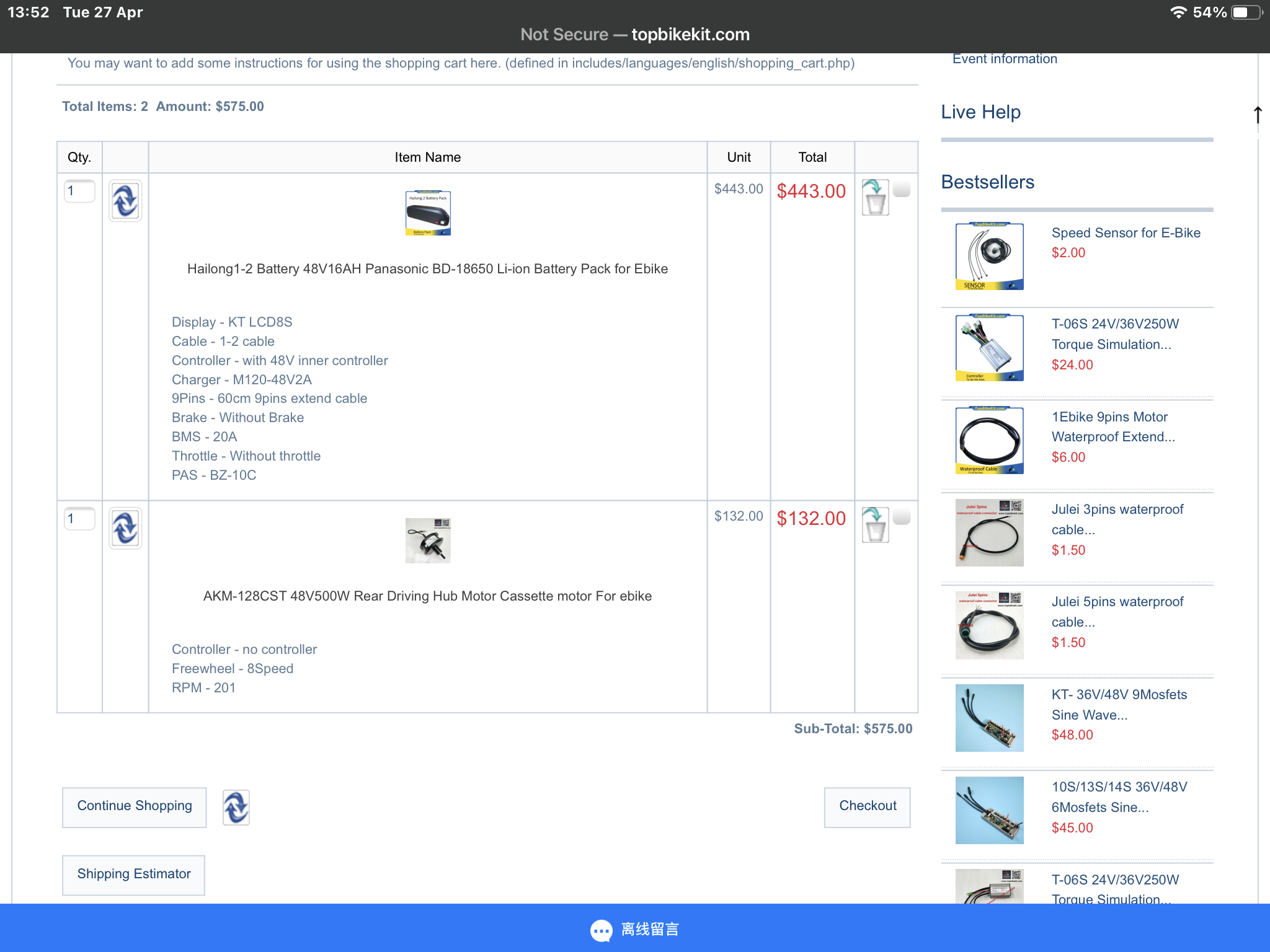Open AKM-128CST hub motor thumbnail
This screenshot has width=1270, height=952.
[x=428, y=540]
